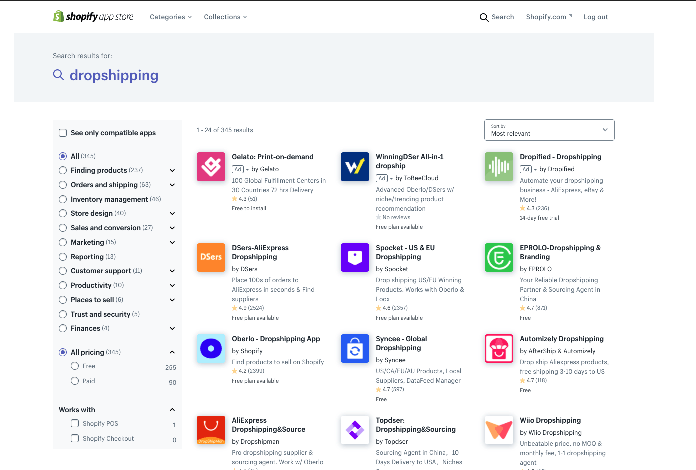Select the Free pricing option
Screen dimensions: 696x470
pyautogui.click(x=75, y=366)
